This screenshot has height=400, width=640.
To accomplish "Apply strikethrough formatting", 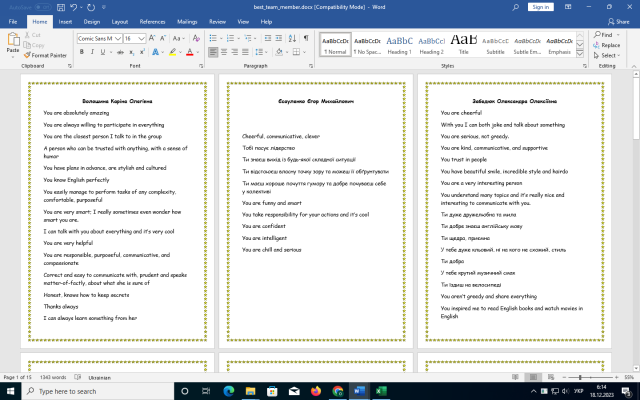I will coord(120,52).
